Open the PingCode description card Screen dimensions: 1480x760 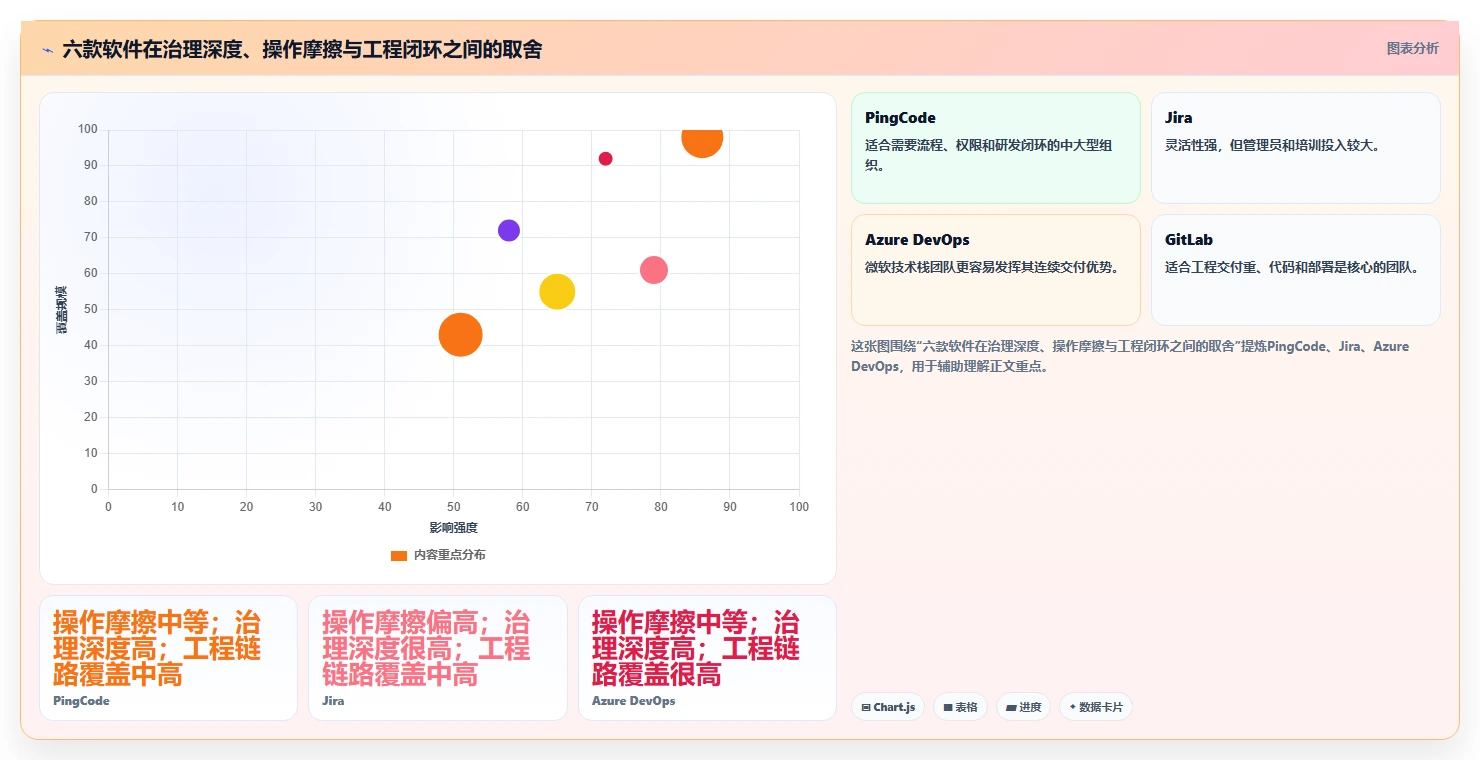point(995,148)
